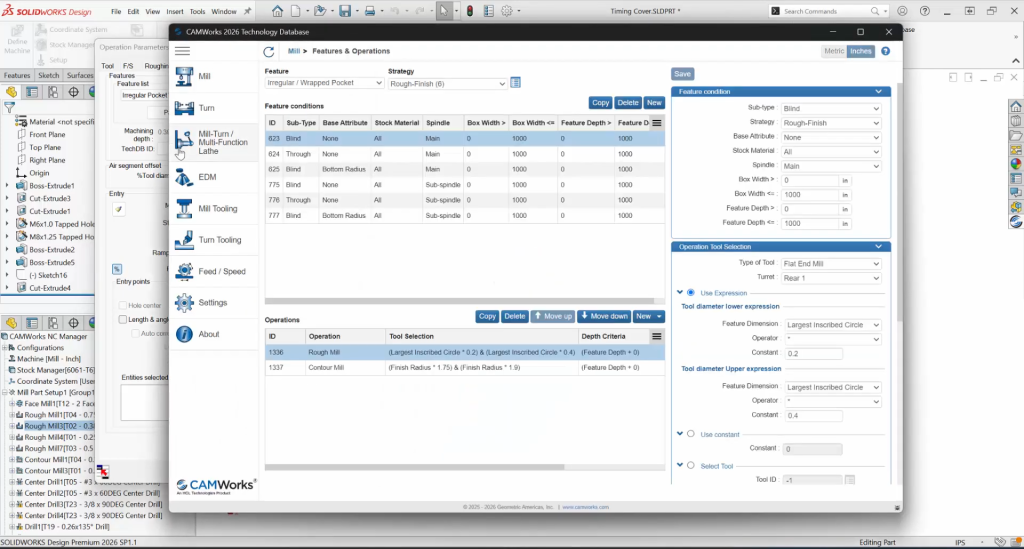The image size is (1024, 549).
Task: Select the Use Expression radio button
Action: (x=691, y=292)
